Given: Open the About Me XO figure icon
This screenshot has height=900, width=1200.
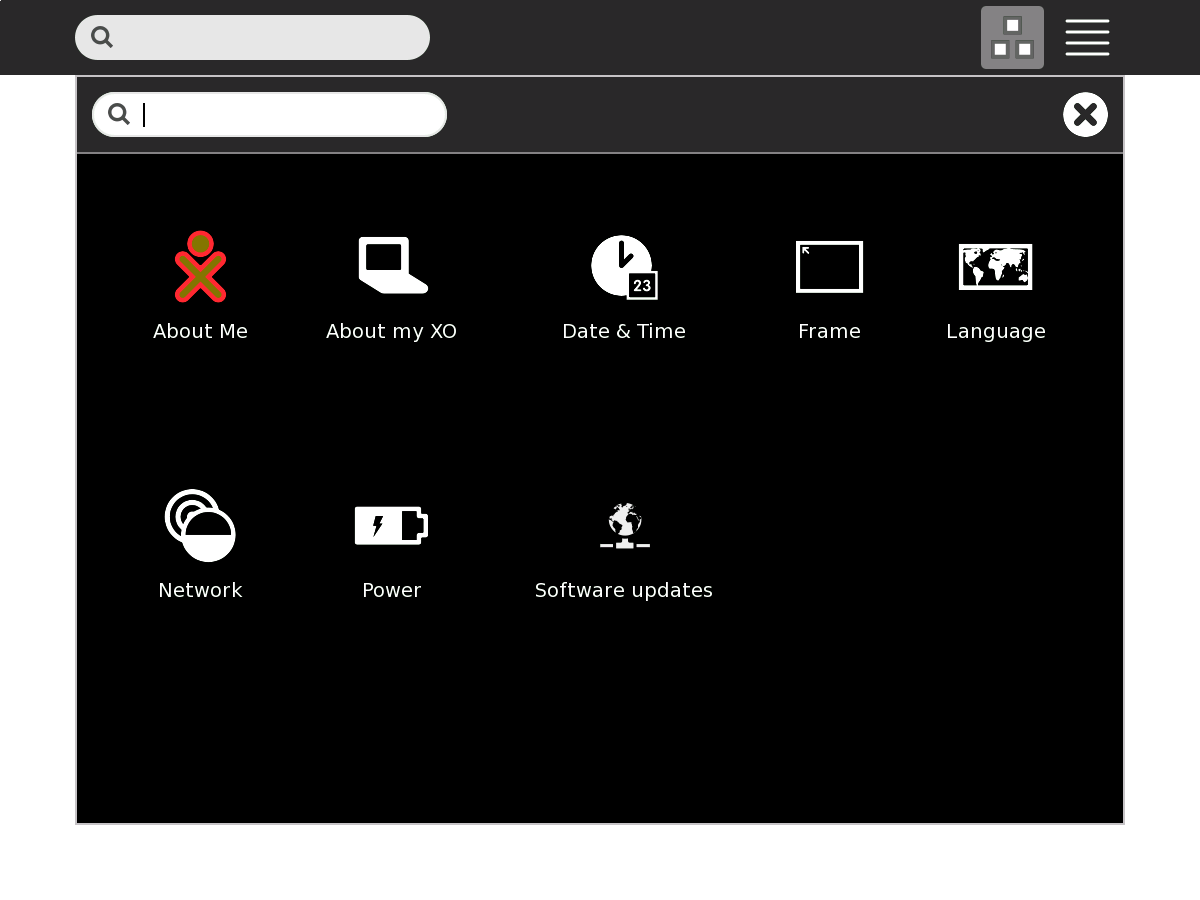Looking at the screenshot, I should (200, 267).
